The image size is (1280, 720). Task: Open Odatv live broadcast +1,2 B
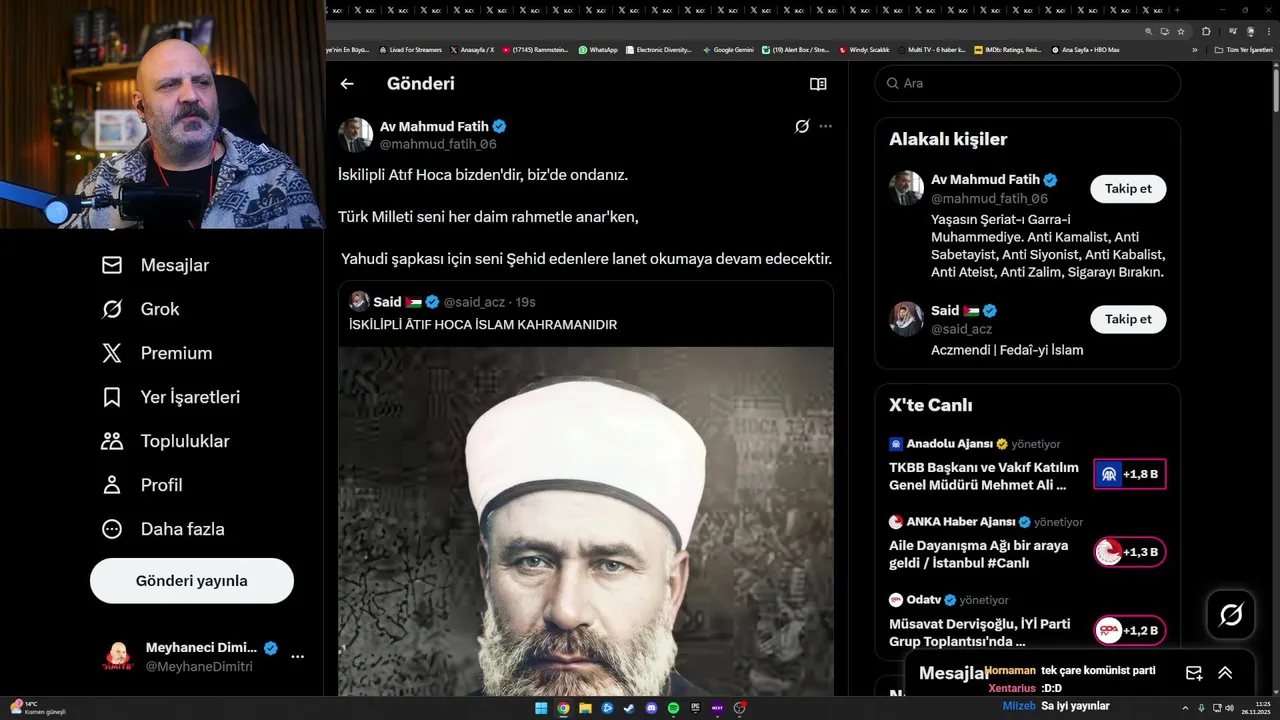click(1130, 630)
